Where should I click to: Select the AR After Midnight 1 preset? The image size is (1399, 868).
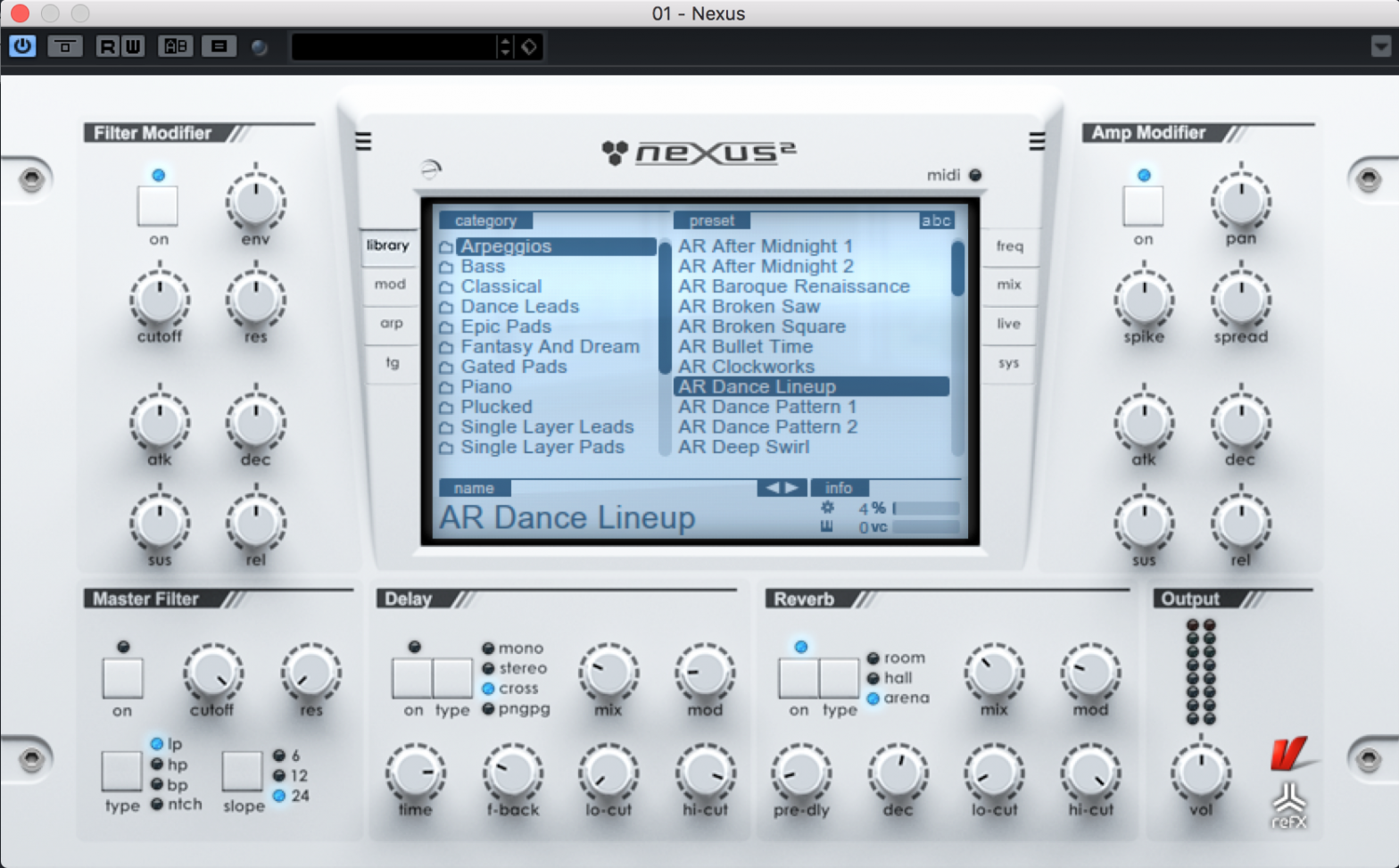(766, 246)
